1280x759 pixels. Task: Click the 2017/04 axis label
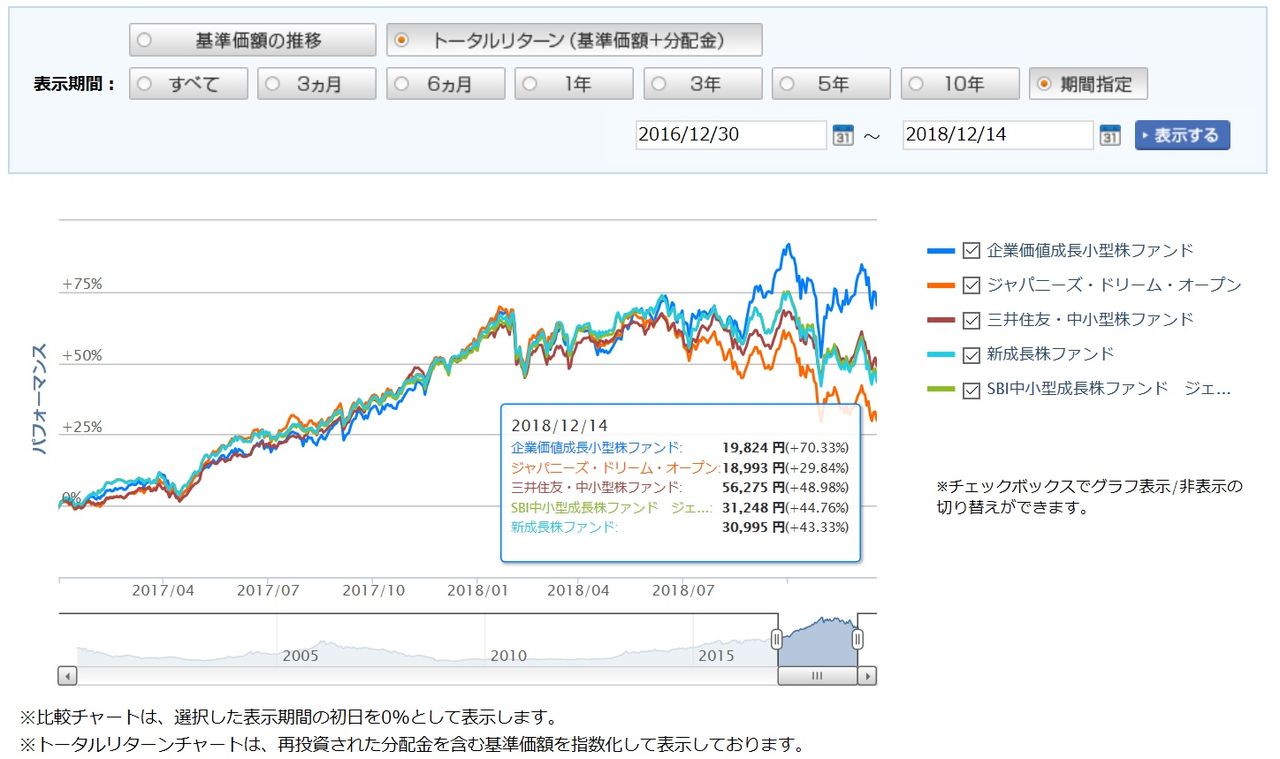click(163, 590)
